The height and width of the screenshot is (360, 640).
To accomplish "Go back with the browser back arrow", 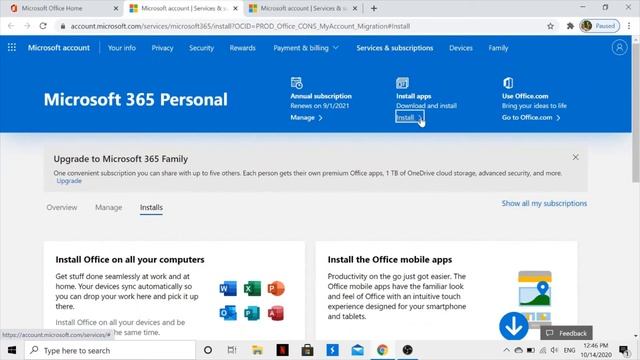I will click(11, 26).
